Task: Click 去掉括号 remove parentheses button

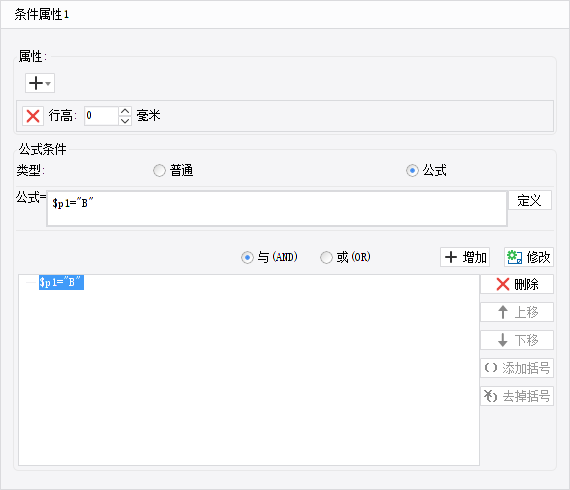Action: click(517, 396)
